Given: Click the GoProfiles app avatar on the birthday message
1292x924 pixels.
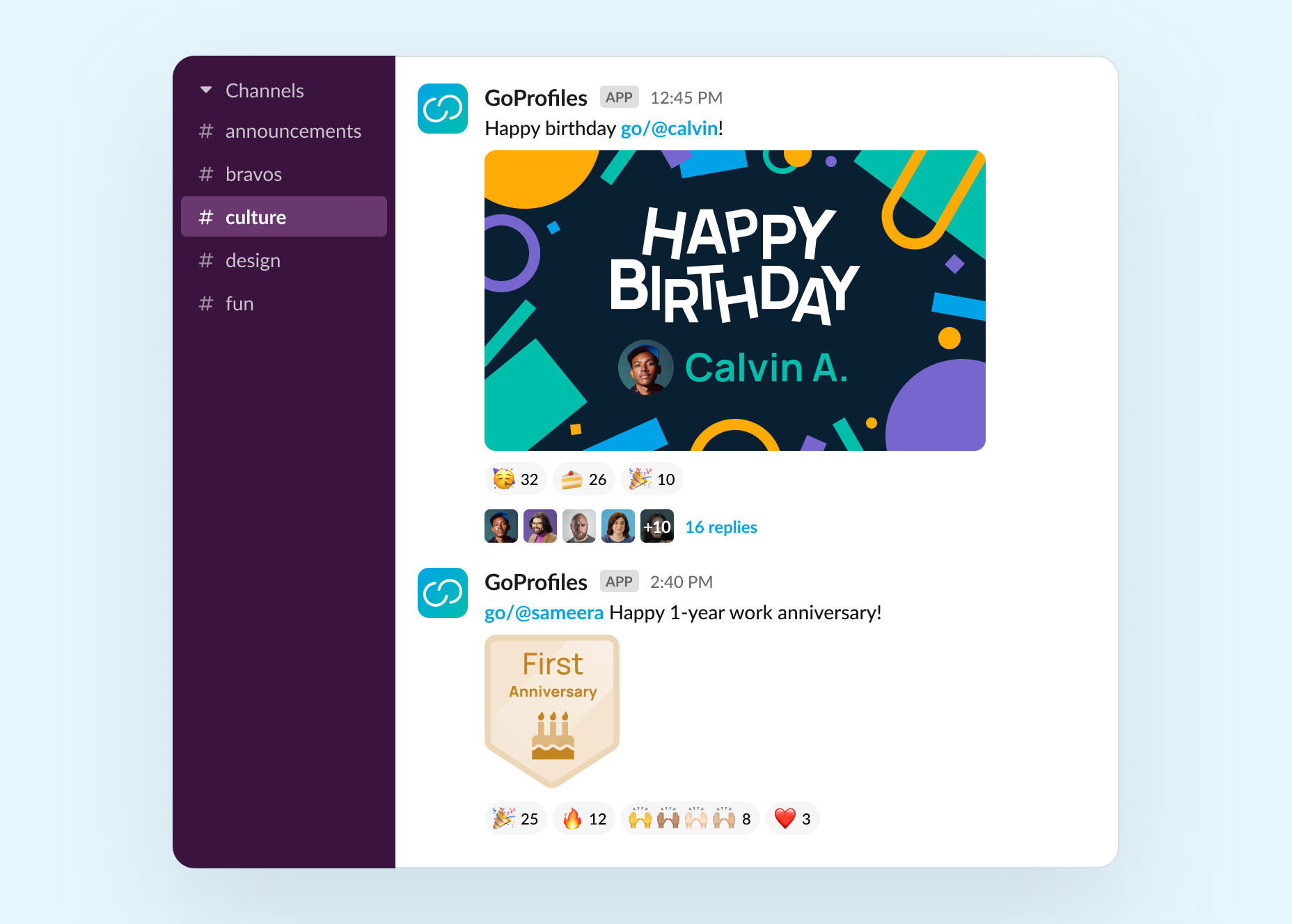Looking at the screenshot, I should [443, 109].
